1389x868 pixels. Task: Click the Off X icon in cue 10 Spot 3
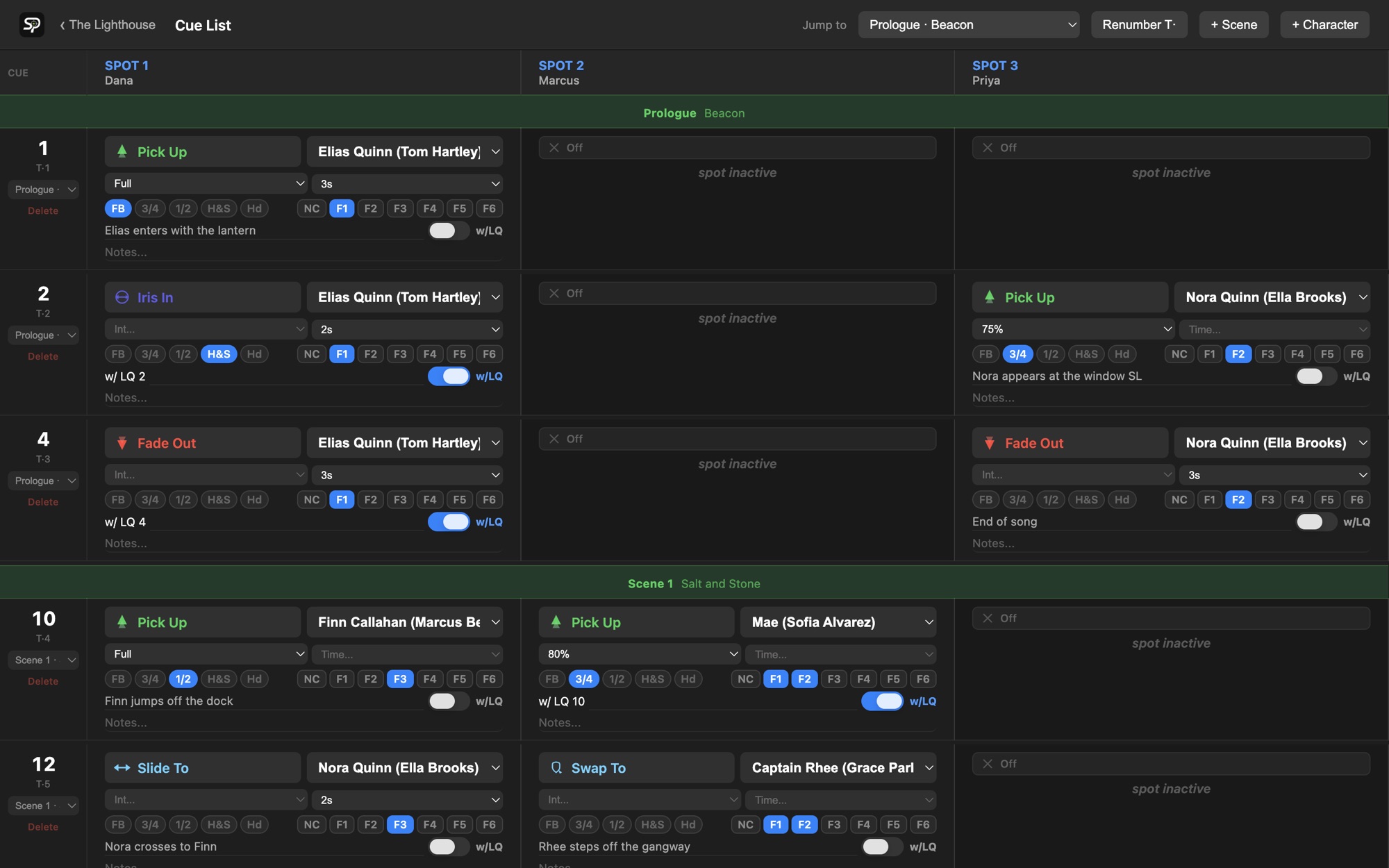[988, 618]
